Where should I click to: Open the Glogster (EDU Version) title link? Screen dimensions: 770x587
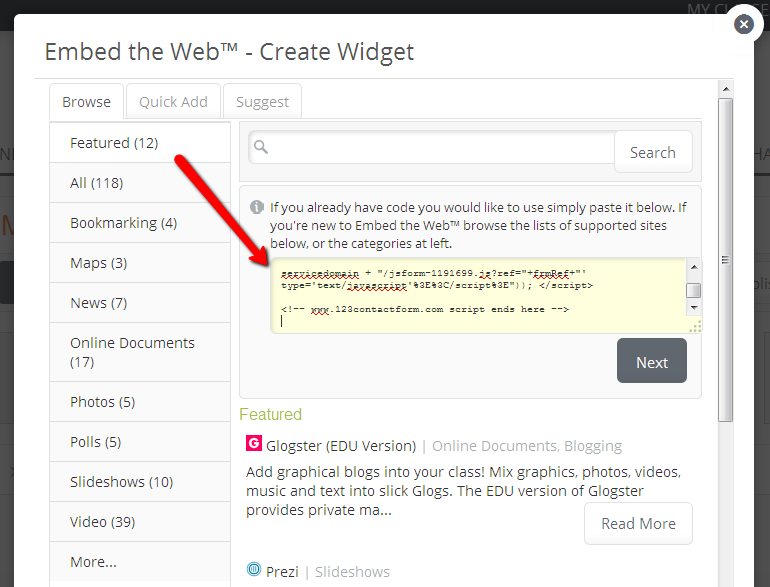[341, 446]
